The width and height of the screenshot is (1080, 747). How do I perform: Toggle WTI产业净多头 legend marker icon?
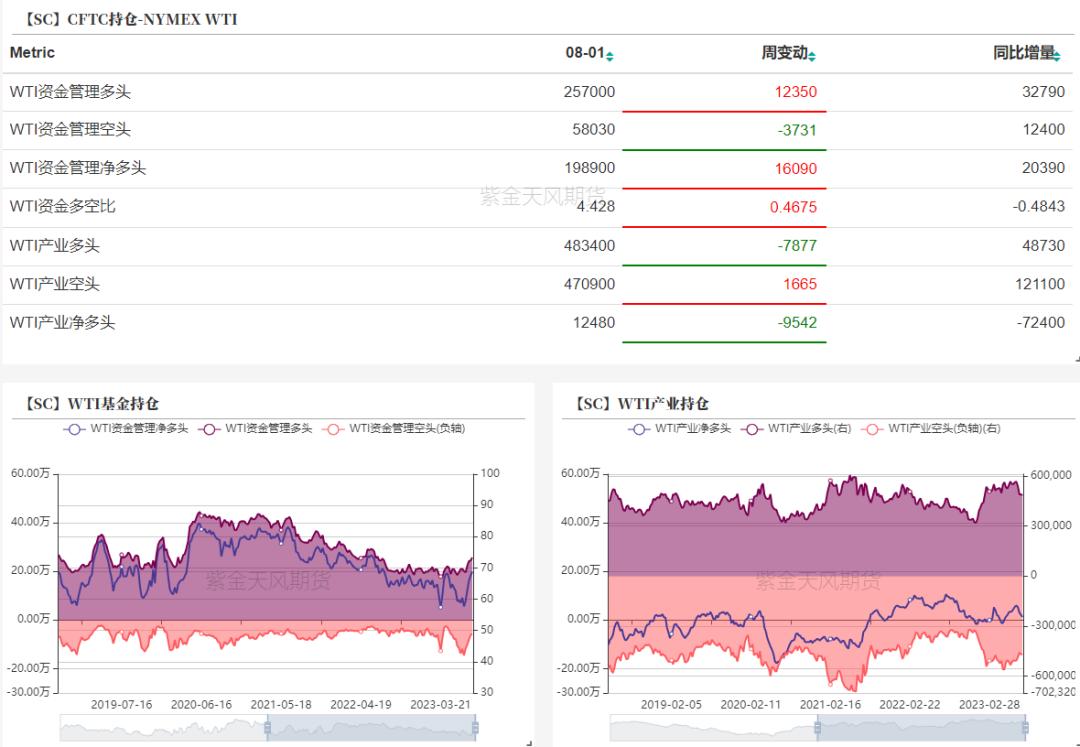point(640,428)
